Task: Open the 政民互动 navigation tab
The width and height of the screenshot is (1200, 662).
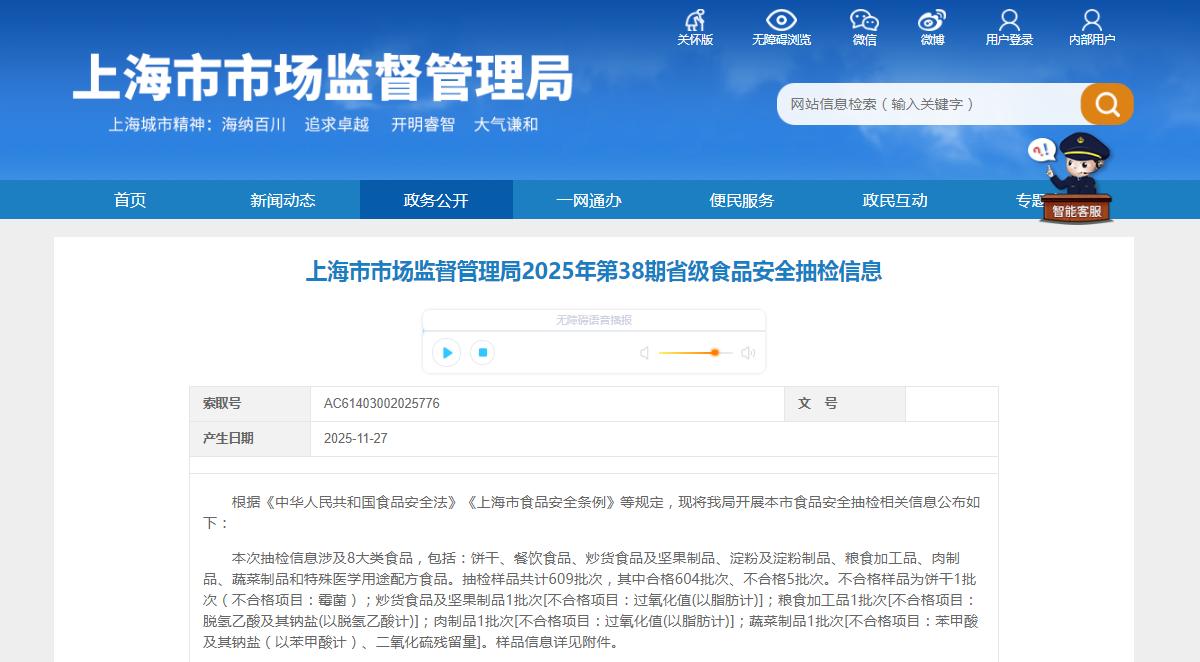Action: pos(895,200)
